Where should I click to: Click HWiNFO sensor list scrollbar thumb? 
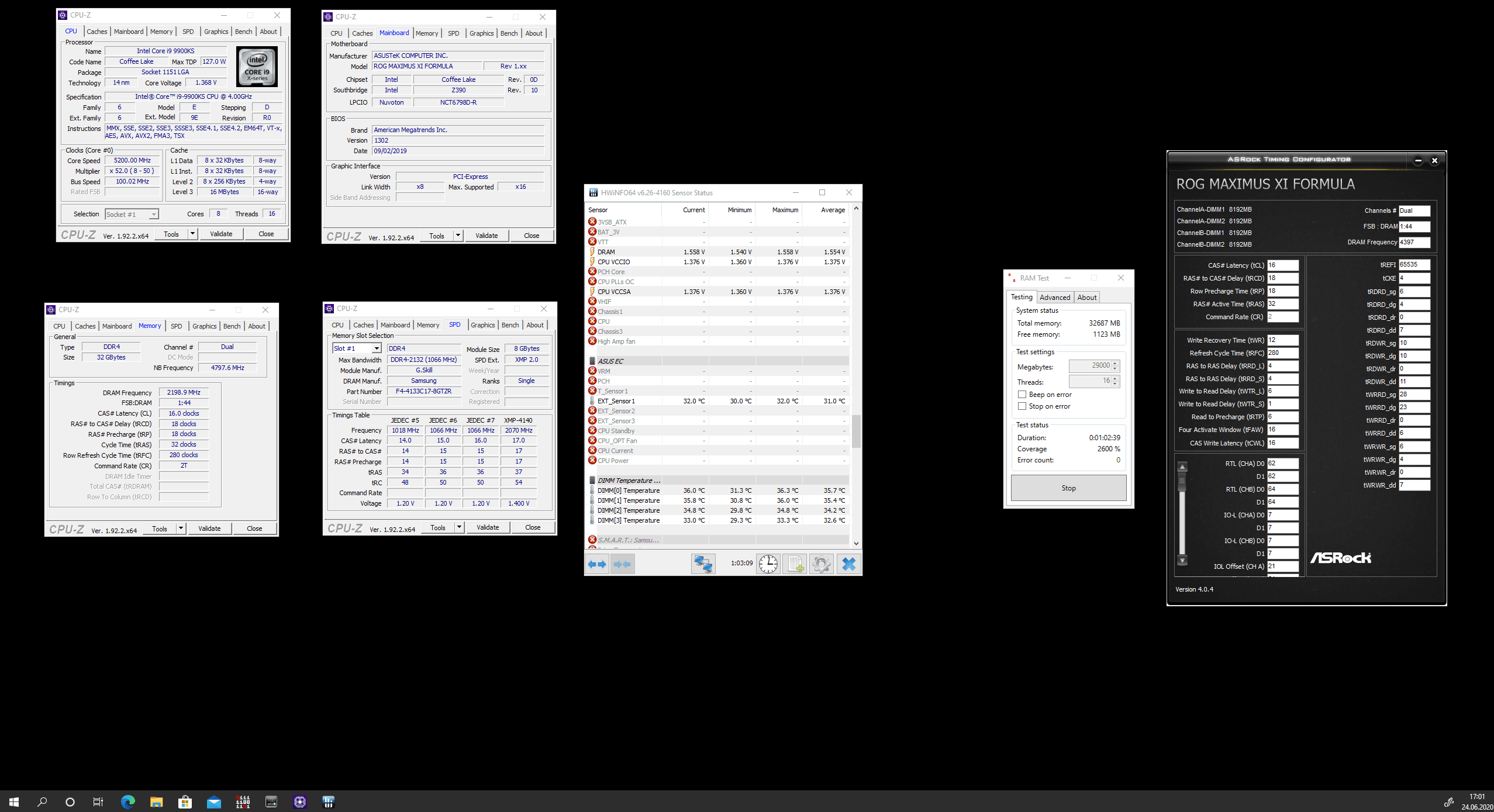(x=856, y=431)
